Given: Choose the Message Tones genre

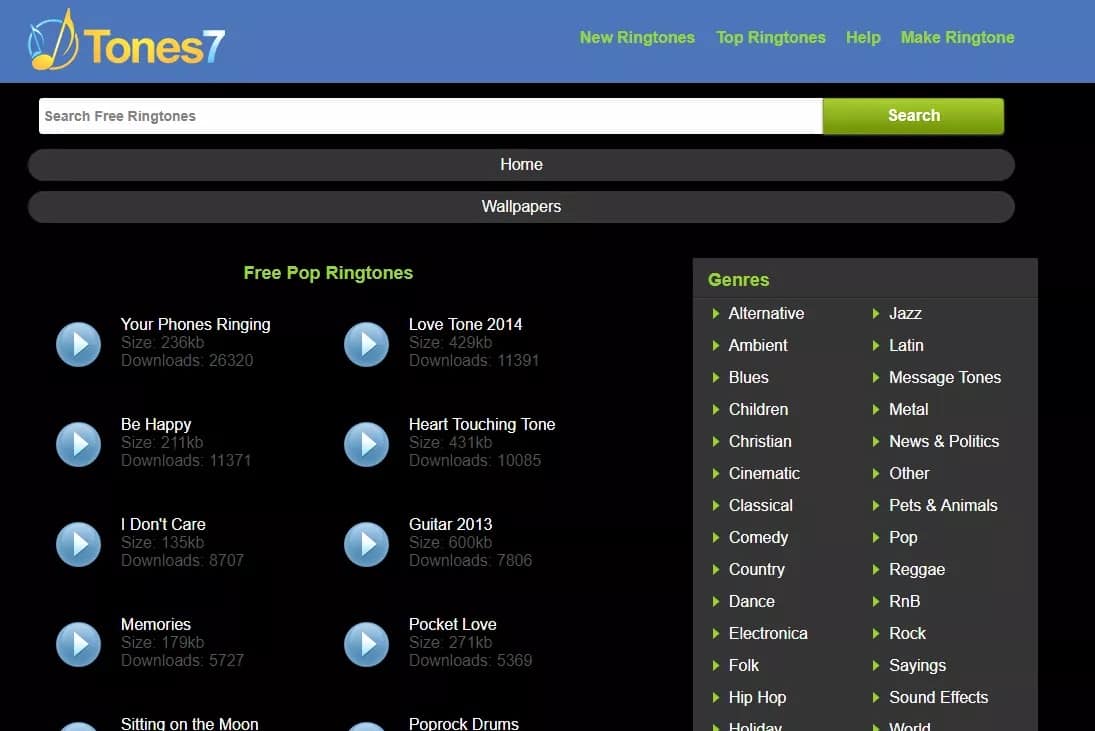Looking at the screenshot, I should click(944, 378).
